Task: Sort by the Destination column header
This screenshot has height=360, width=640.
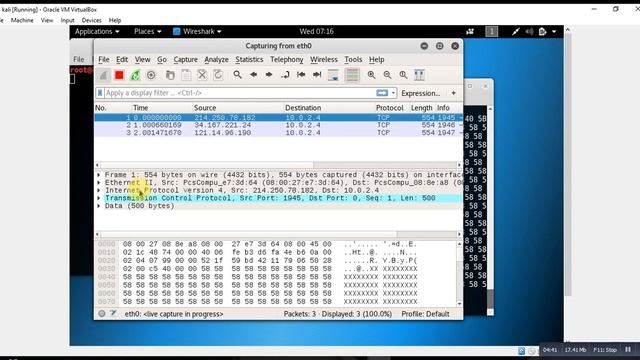Action: click(x=329, y=108)
